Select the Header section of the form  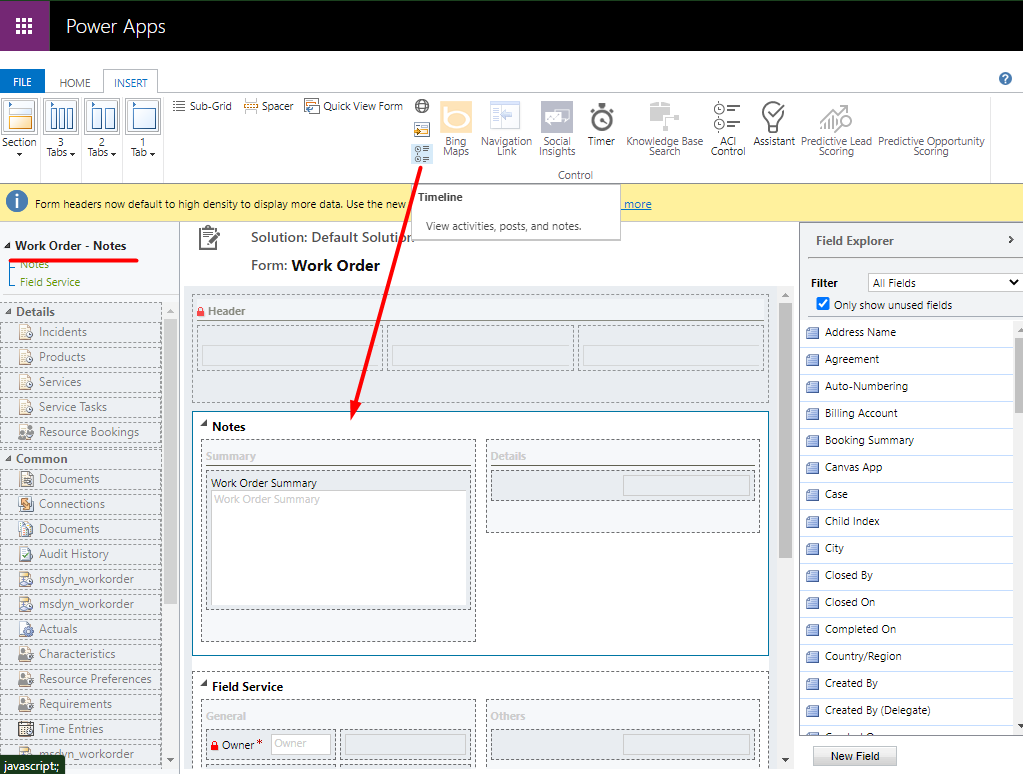pyautogui.click(x=480, y=348)
